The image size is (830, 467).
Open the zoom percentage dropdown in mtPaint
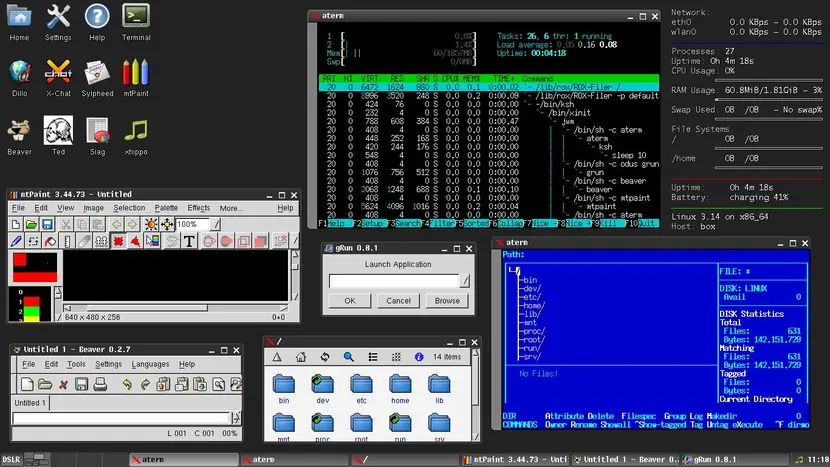(215, 224)
